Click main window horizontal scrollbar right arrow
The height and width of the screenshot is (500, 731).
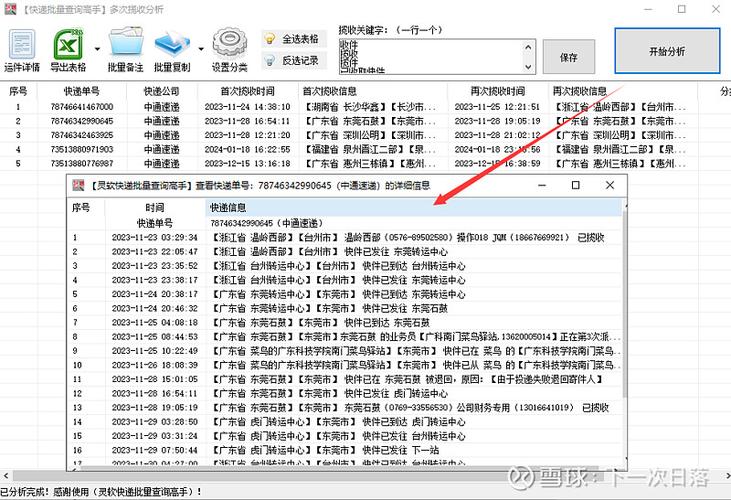click(x=726, y=476)
